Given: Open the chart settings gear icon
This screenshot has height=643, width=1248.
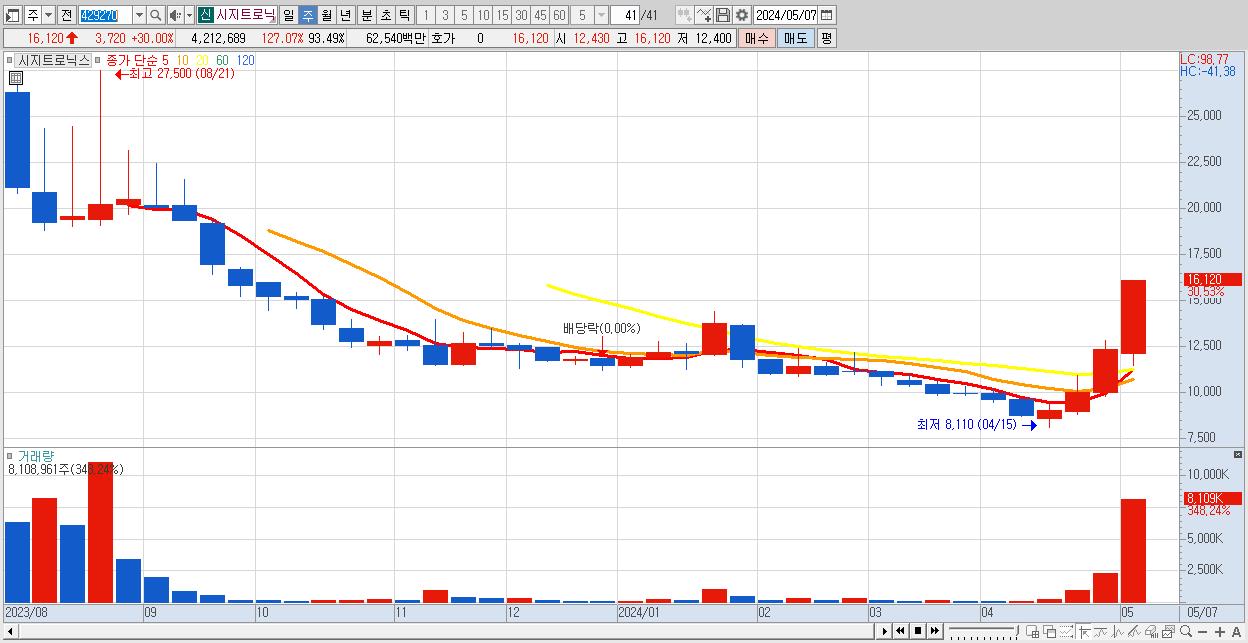Looking at the screenshot, I should coord(741,15).
